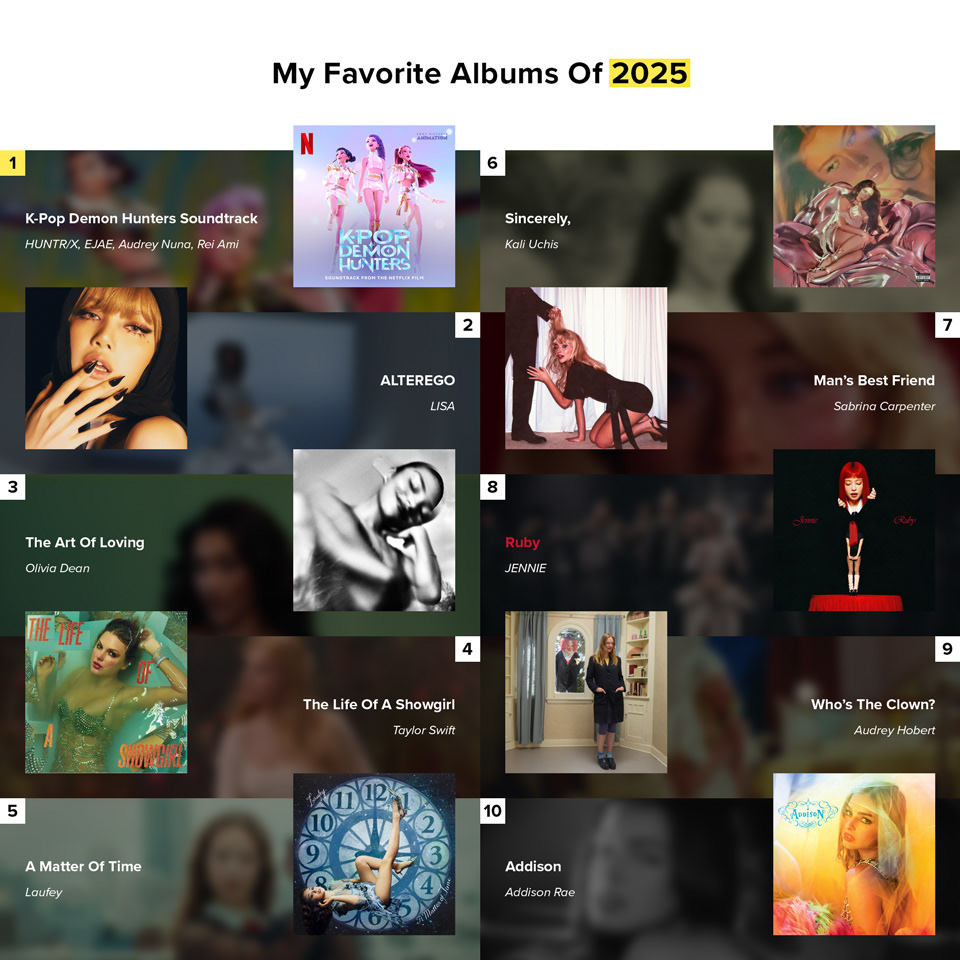Click the LISA ALTEREGO album cover
The width and height of the screenshot is (960, 960).
coord(106,368)
